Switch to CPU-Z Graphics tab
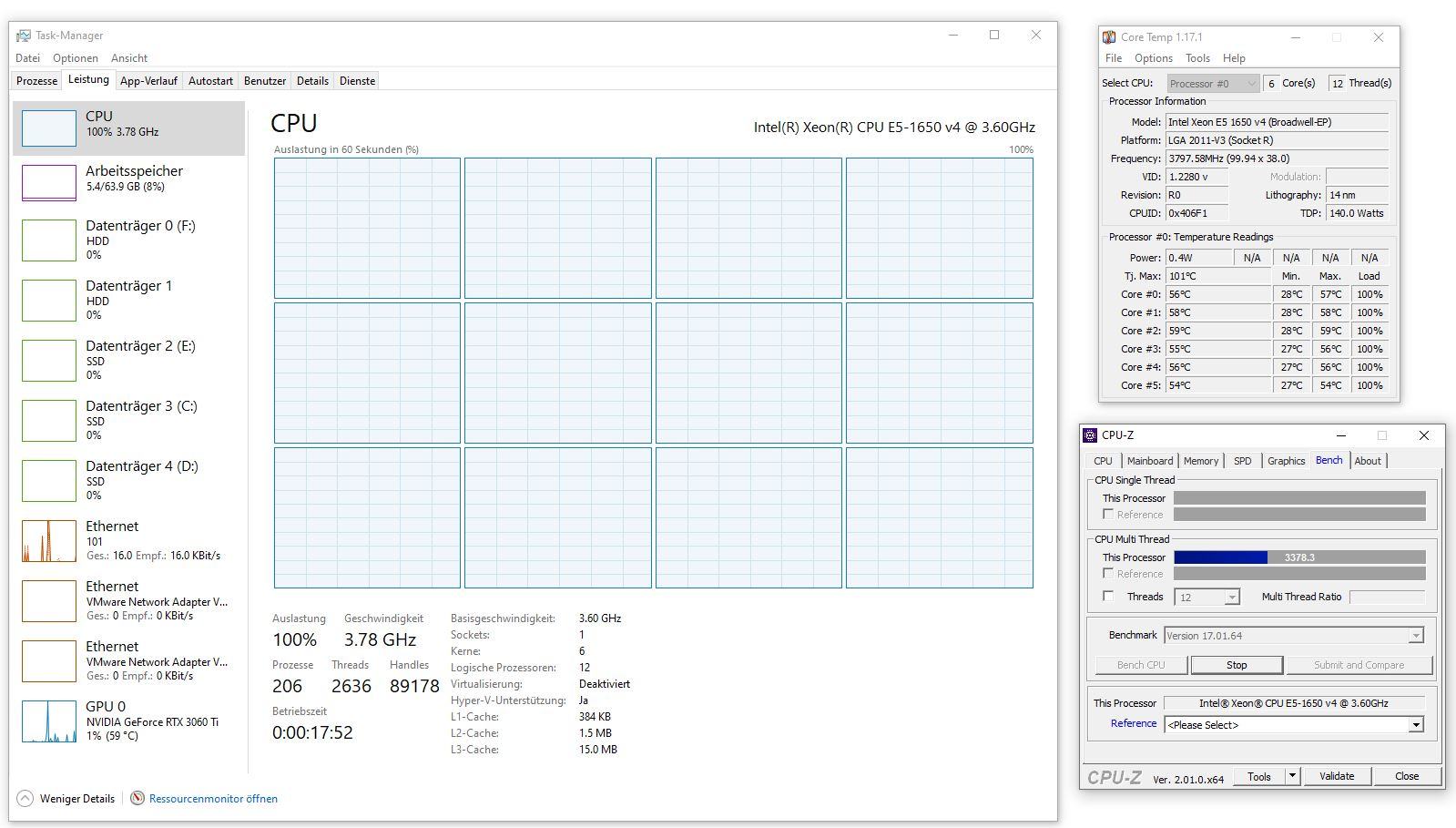The width and height of the screenshot is (1456, 828). point(1286,461)
